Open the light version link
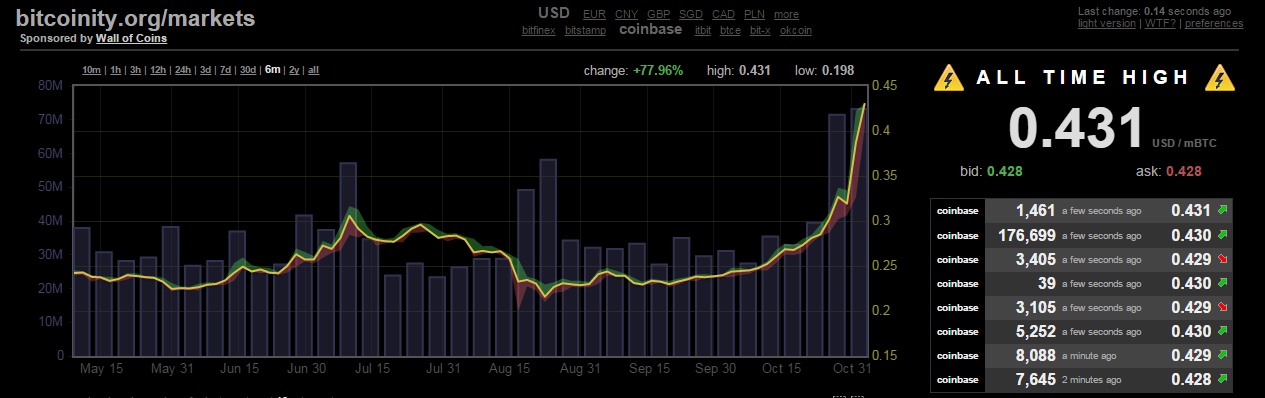 [x=1107, y=23]
